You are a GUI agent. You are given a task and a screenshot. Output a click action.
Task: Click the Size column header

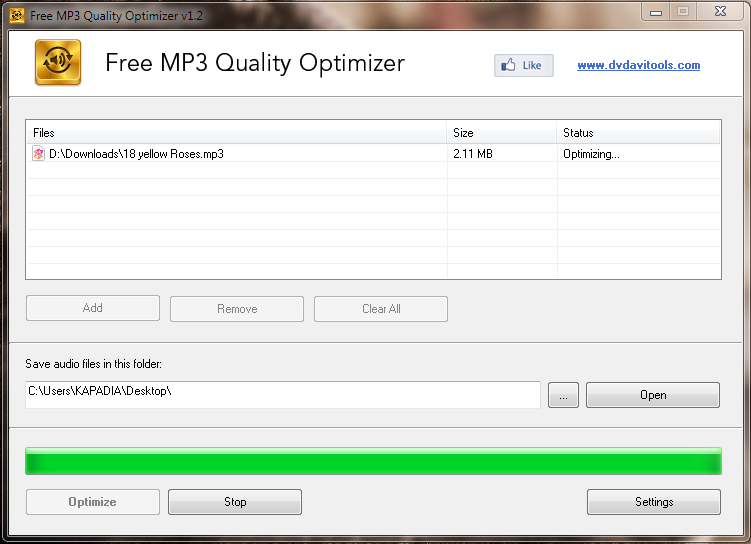(x=502, y=133)
